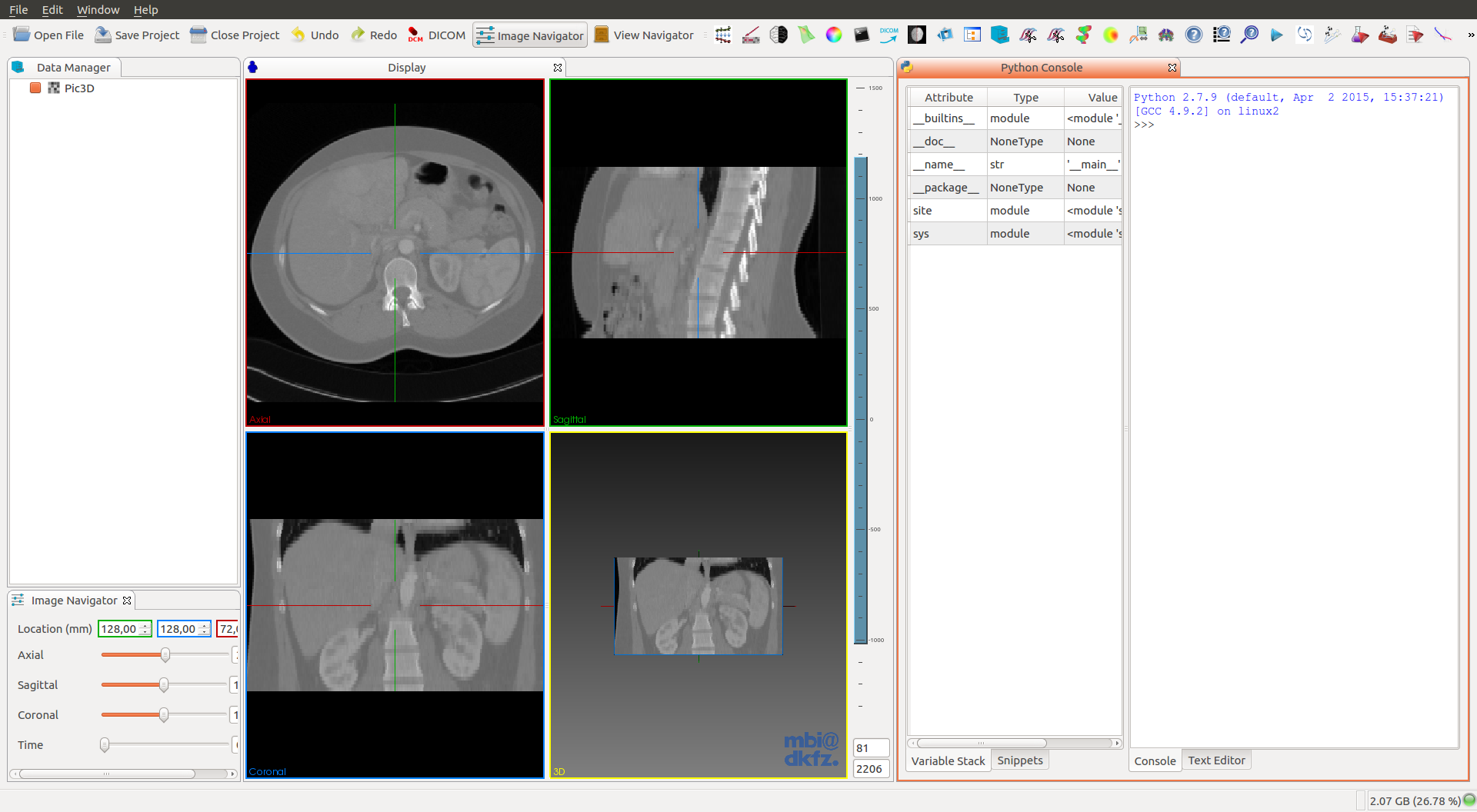Click the first scissors clipping icon
The height and width of the screenshot is (812, 1477).
coord(1028,35)
